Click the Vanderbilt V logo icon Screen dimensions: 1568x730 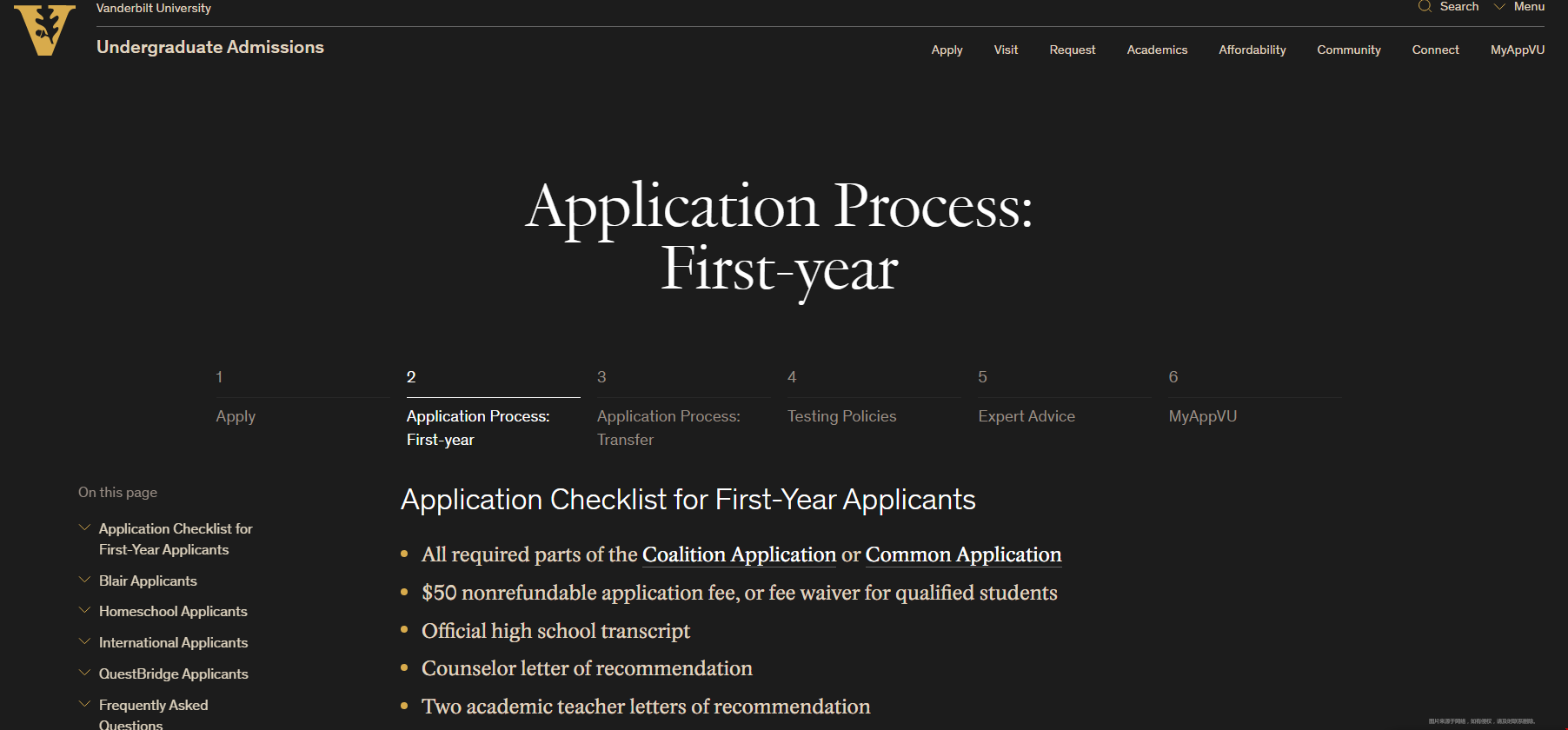(44, 29)
